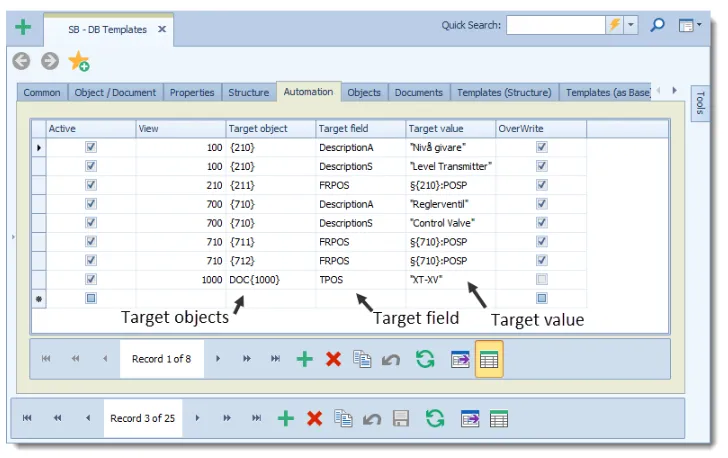This screenshot has width=728, height=458.
Task: Expand the Tools side panel
Action: pyautogui.click(x=700, y=103)
